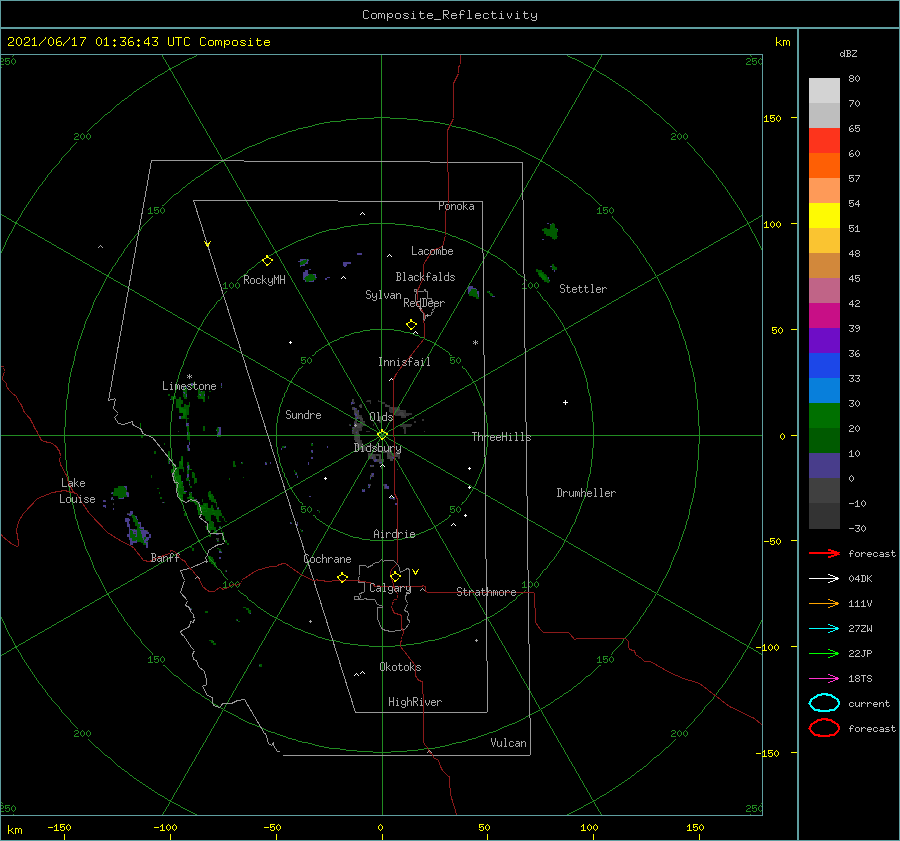Click the word current in the legend
The height and width of the screenshot is (841, 900).
[869, 704]
